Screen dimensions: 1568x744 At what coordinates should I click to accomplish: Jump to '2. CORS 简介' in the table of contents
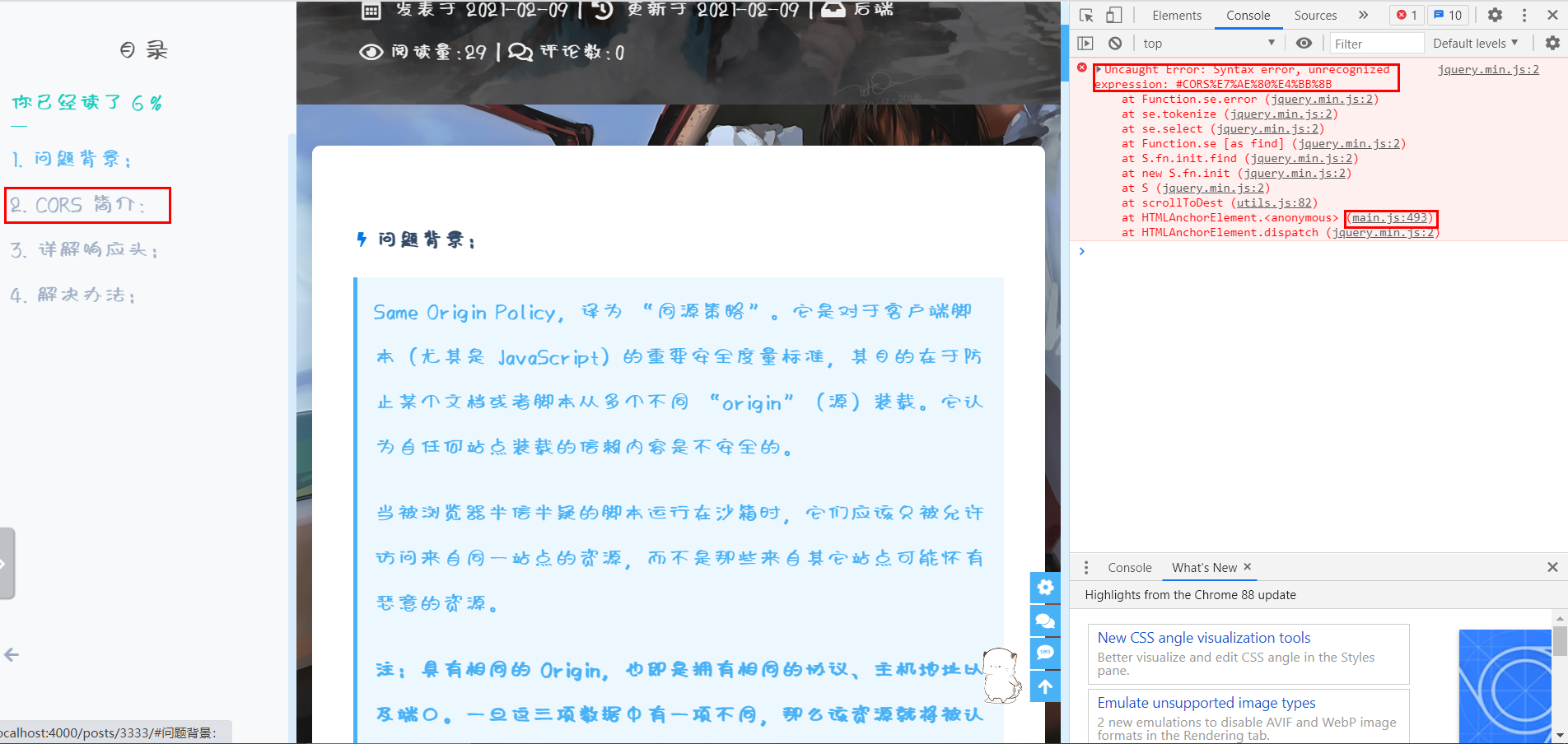pyautogui.click(x=86, y=205)
